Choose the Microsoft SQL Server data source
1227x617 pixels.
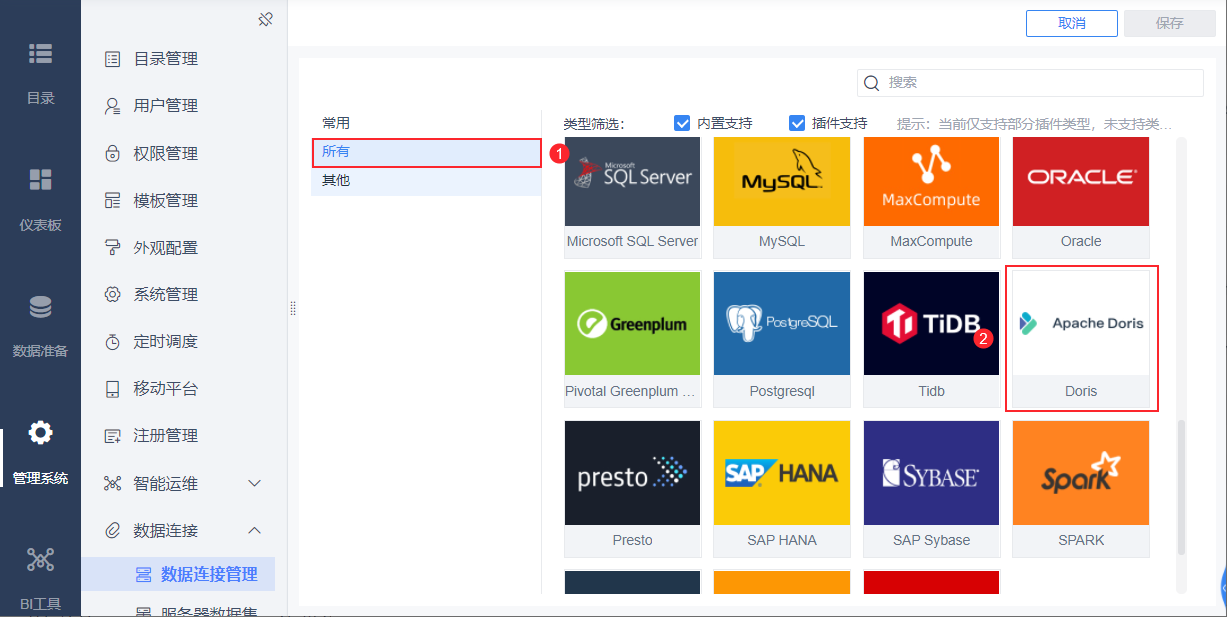(633, 197)
